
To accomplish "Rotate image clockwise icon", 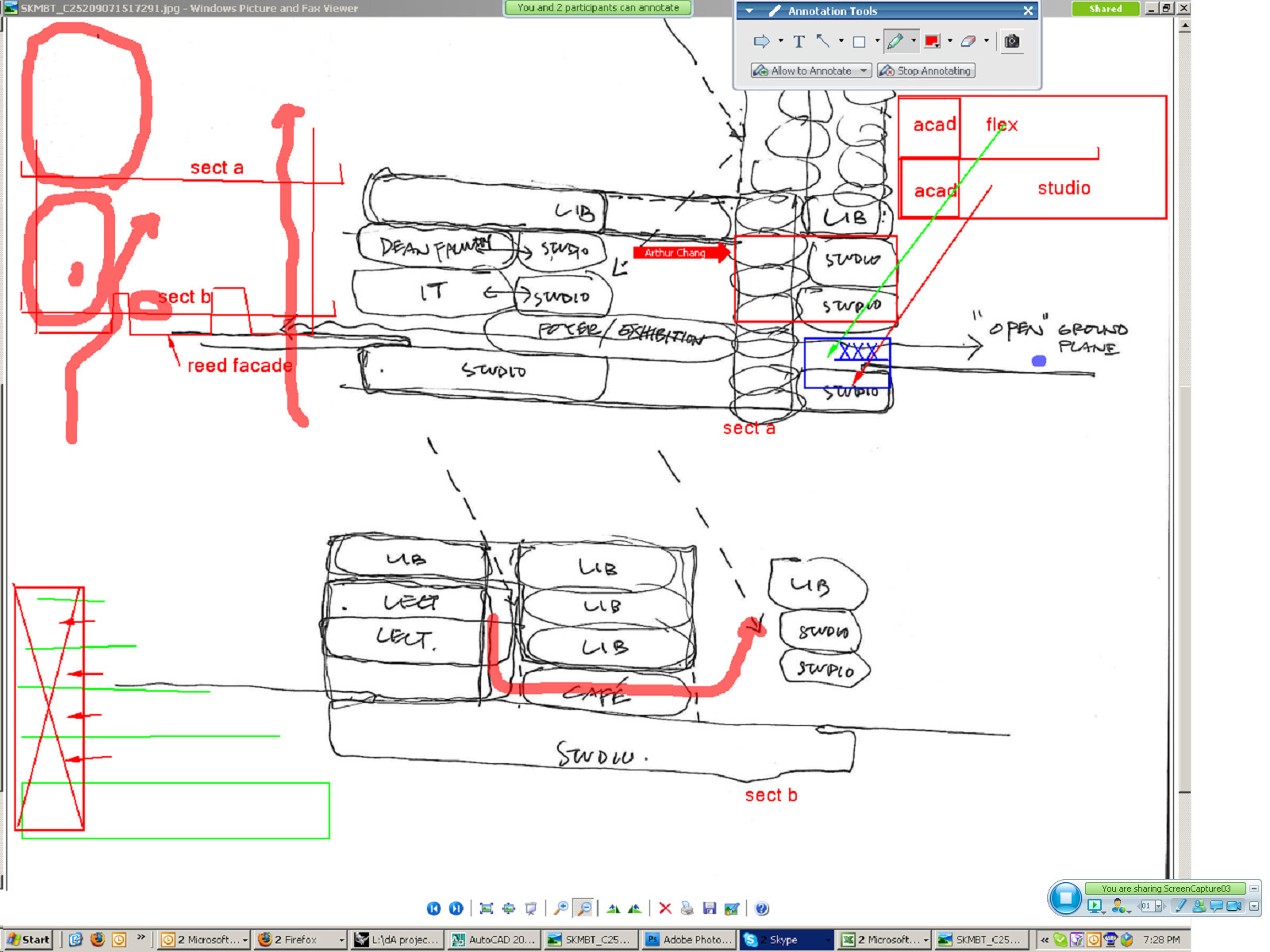I will tap(613, 908).
